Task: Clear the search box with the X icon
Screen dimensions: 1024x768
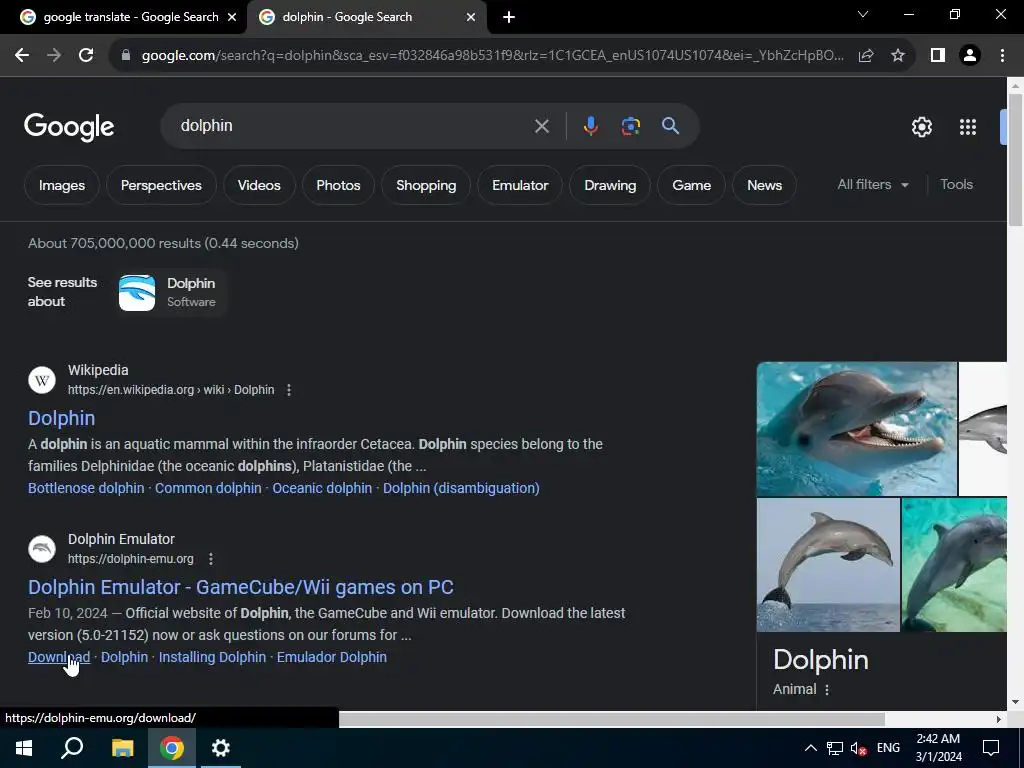Action: (x=542, y=126)
